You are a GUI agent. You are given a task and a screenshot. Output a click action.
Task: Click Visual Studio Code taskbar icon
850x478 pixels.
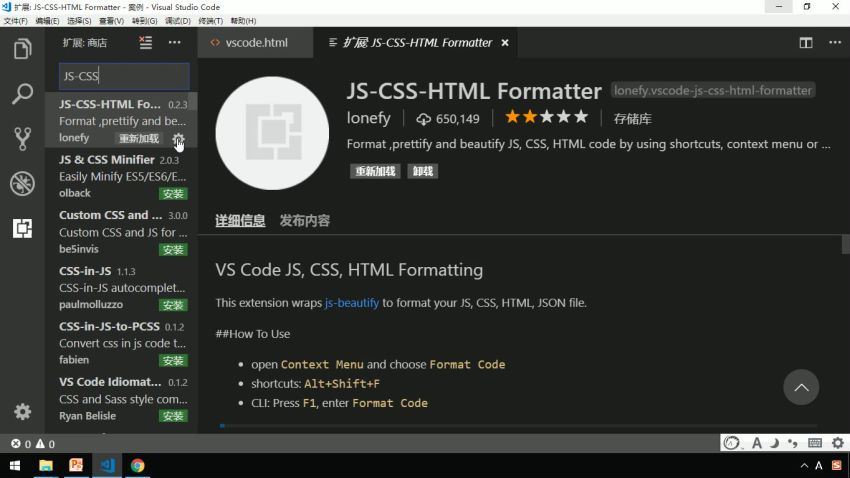click(x=107, y=466)
